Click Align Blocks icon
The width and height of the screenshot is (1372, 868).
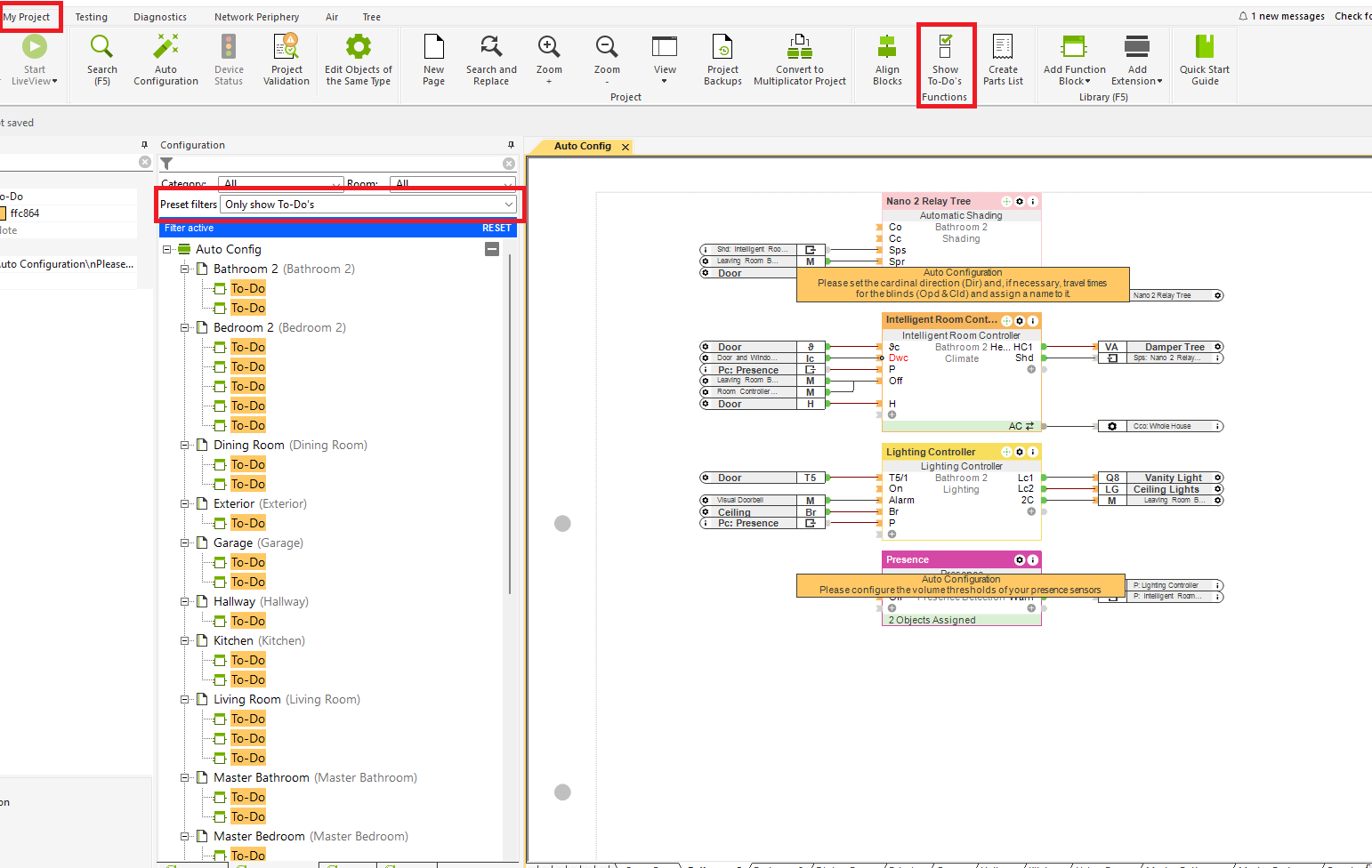click(x=887, y=47)
